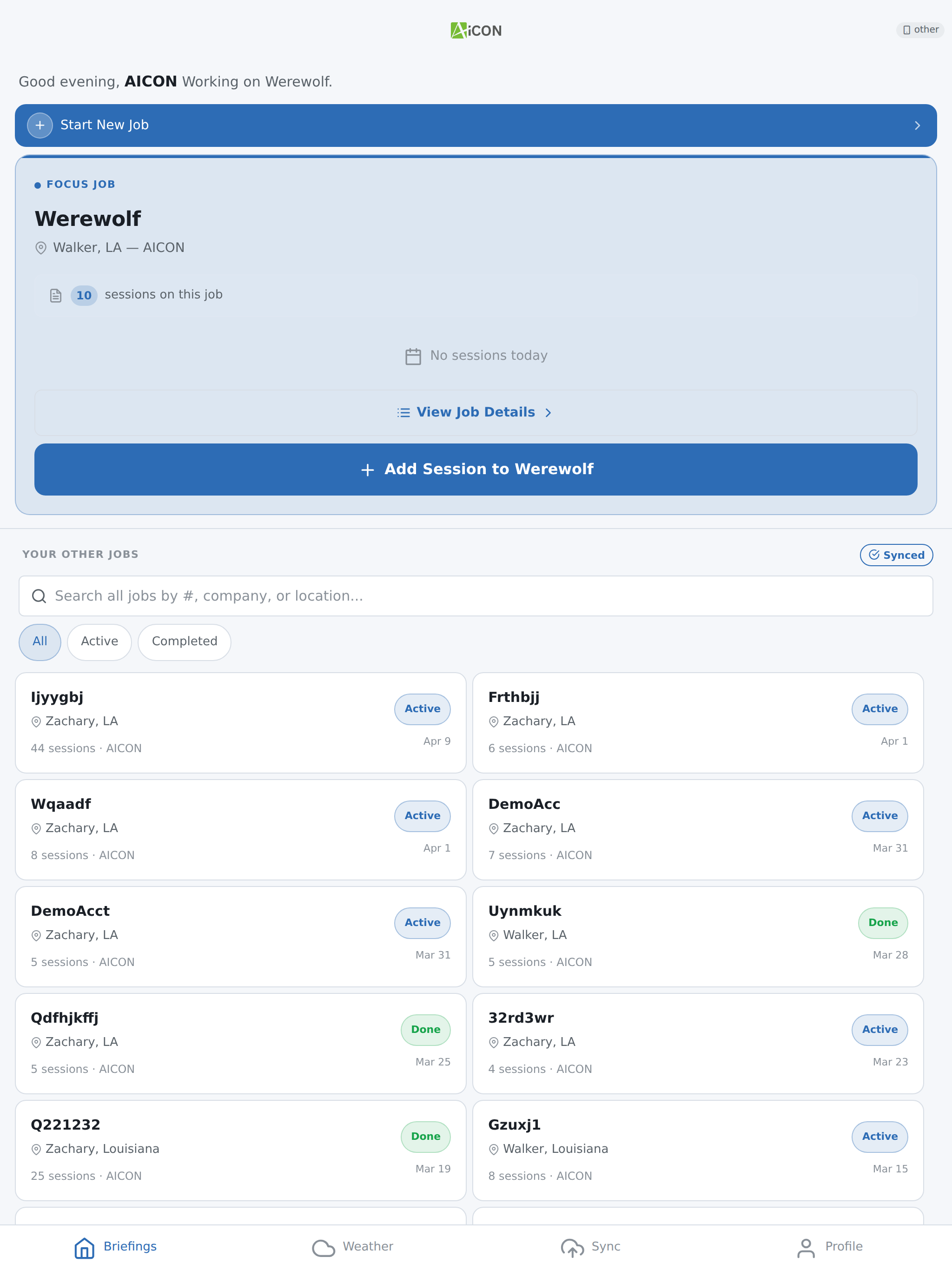The image size is (952, 1270).
Task: Open the Uynmkuk job card
Action: click(x=698, y=936)
